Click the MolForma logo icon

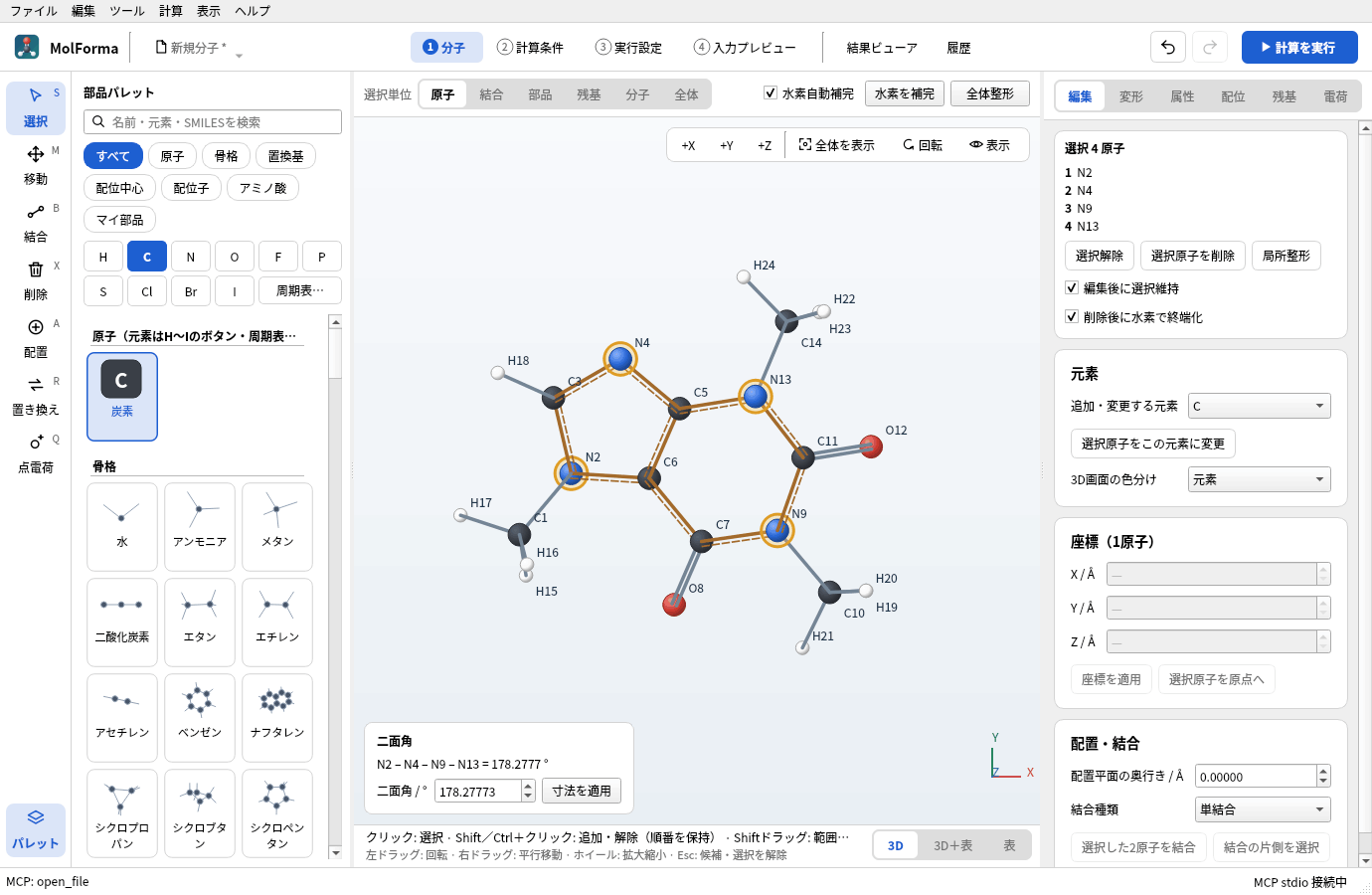point(27,47)
